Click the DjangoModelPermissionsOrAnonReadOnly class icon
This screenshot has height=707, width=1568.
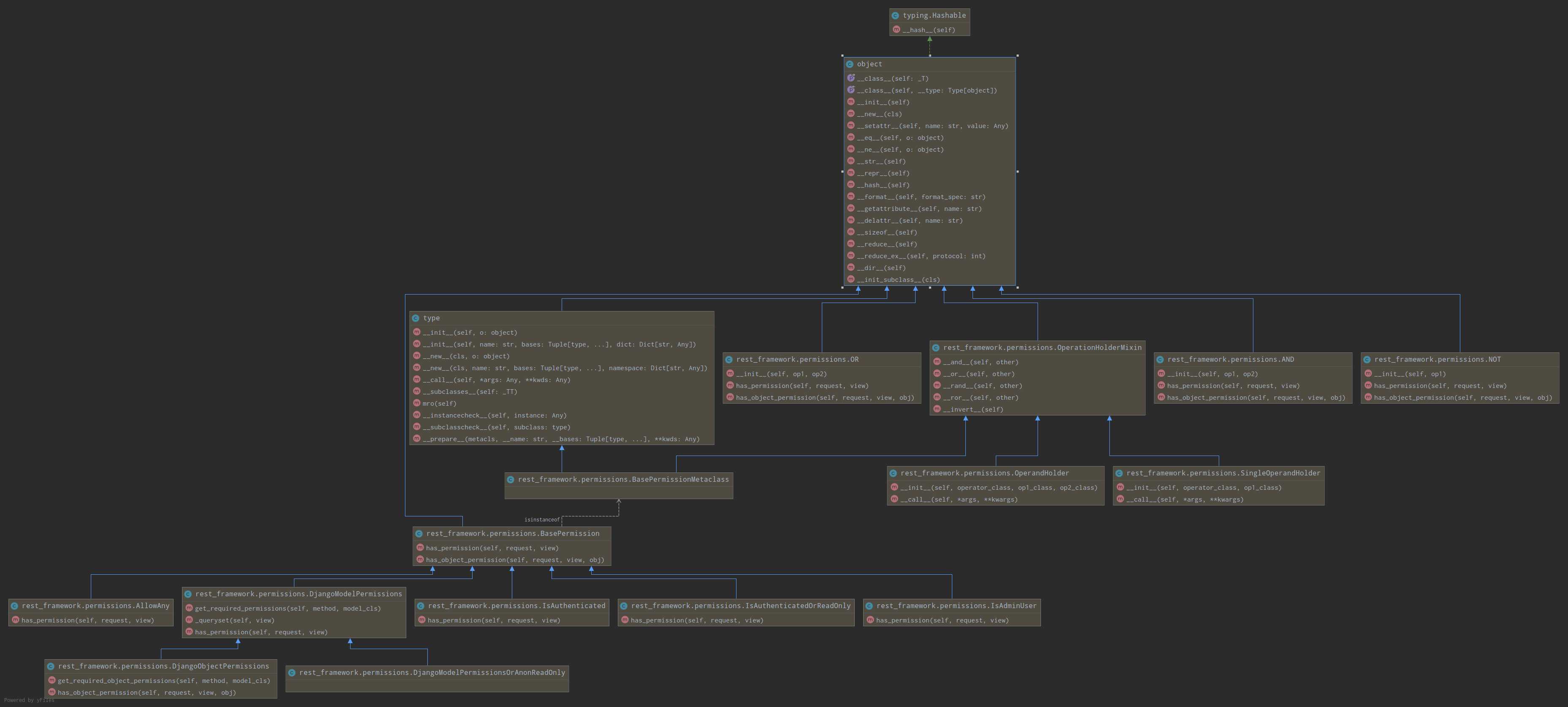point(291,672)
